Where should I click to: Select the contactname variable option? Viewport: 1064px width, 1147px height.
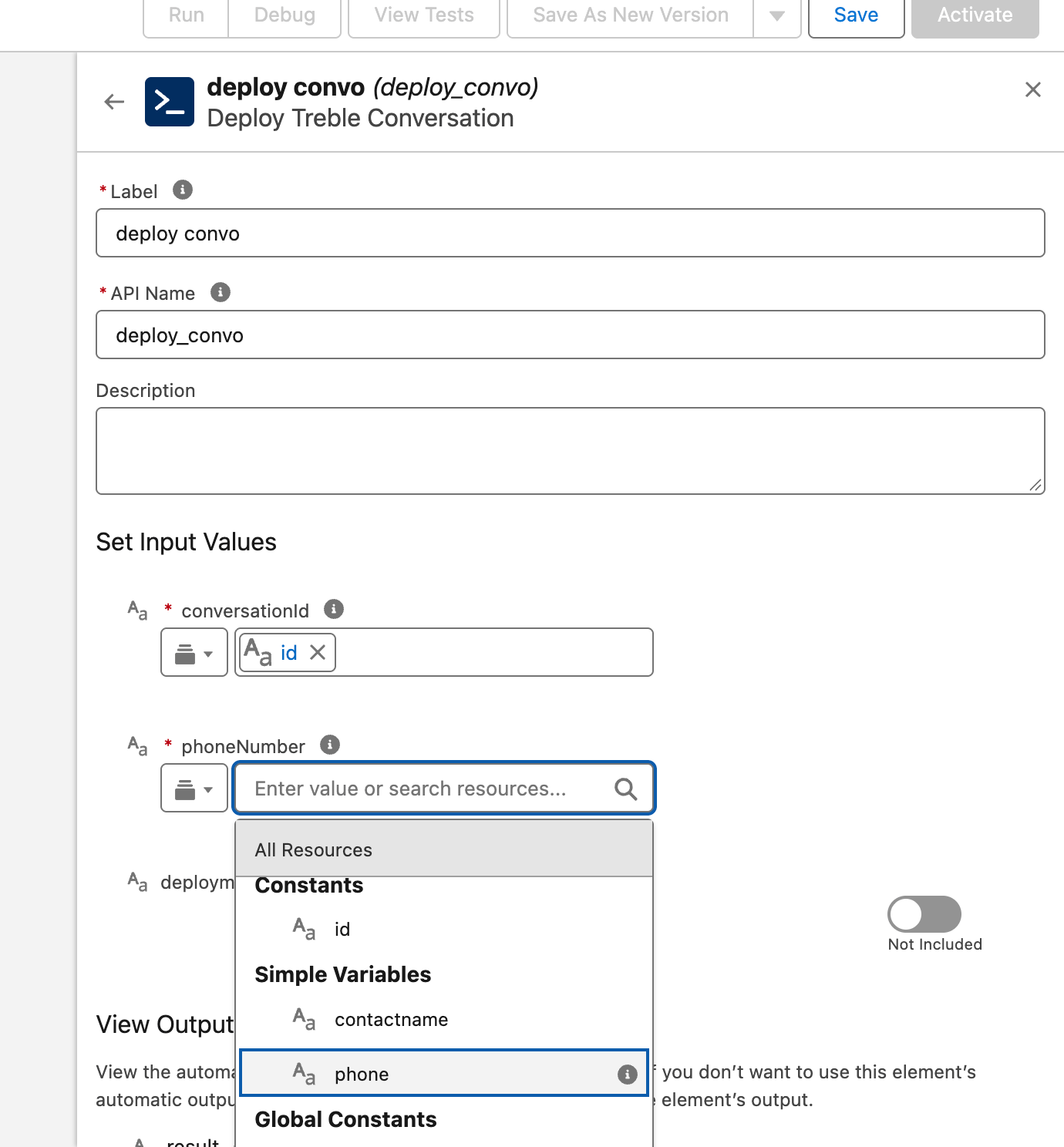tap(444, 1019)
